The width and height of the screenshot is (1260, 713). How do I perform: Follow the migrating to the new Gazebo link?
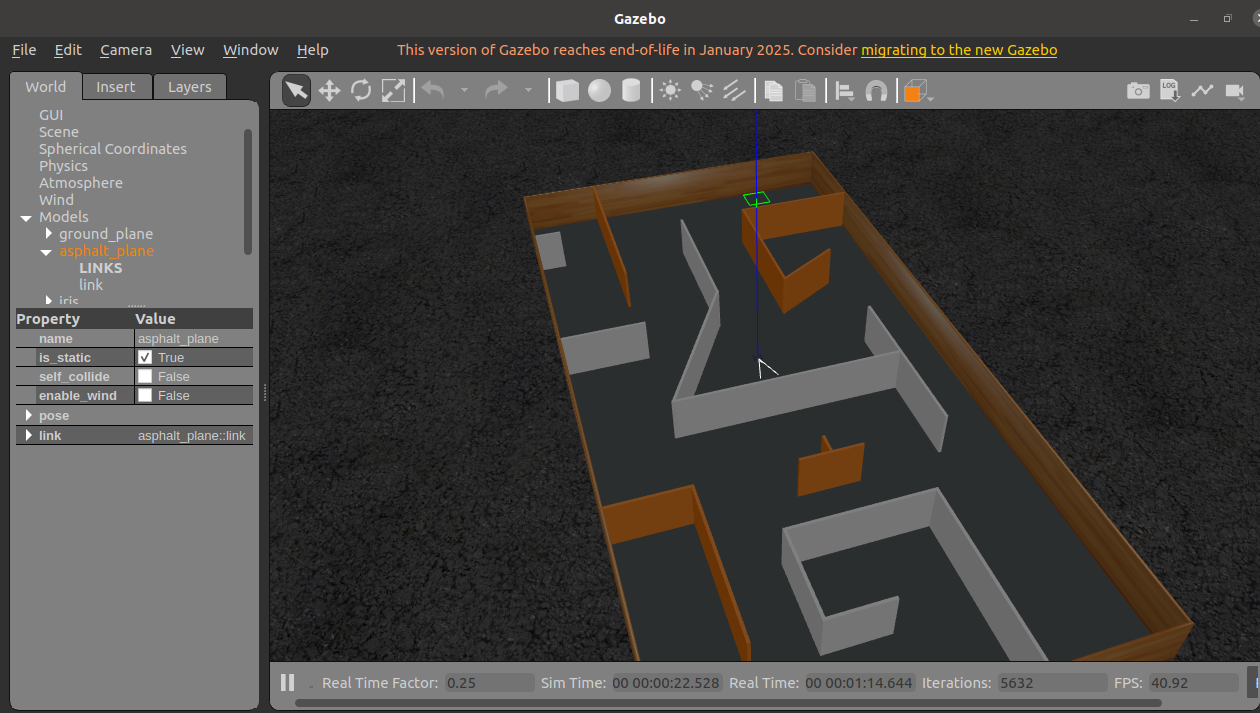point(959,50)
